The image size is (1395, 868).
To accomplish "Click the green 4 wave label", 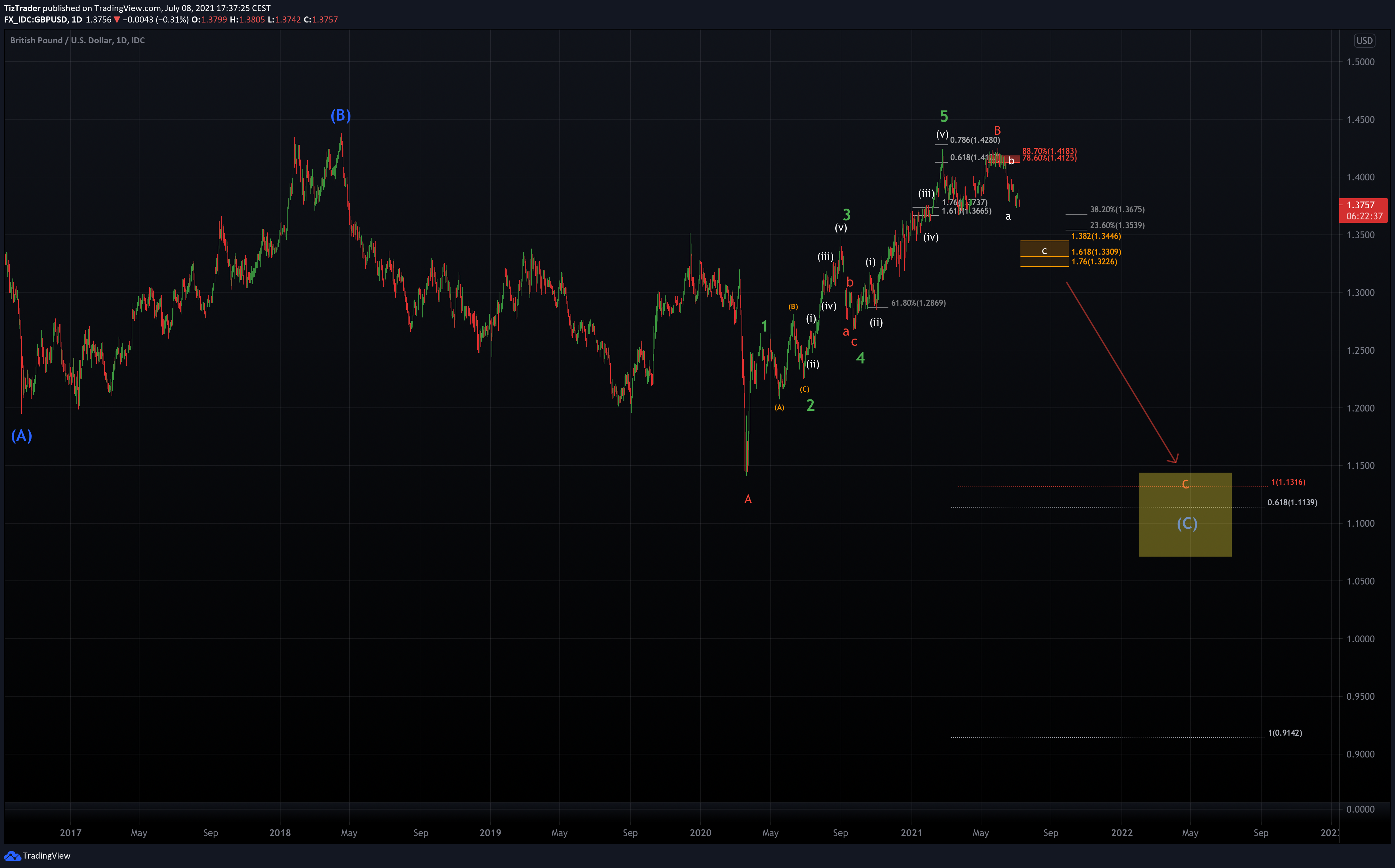I will point(860,358).
